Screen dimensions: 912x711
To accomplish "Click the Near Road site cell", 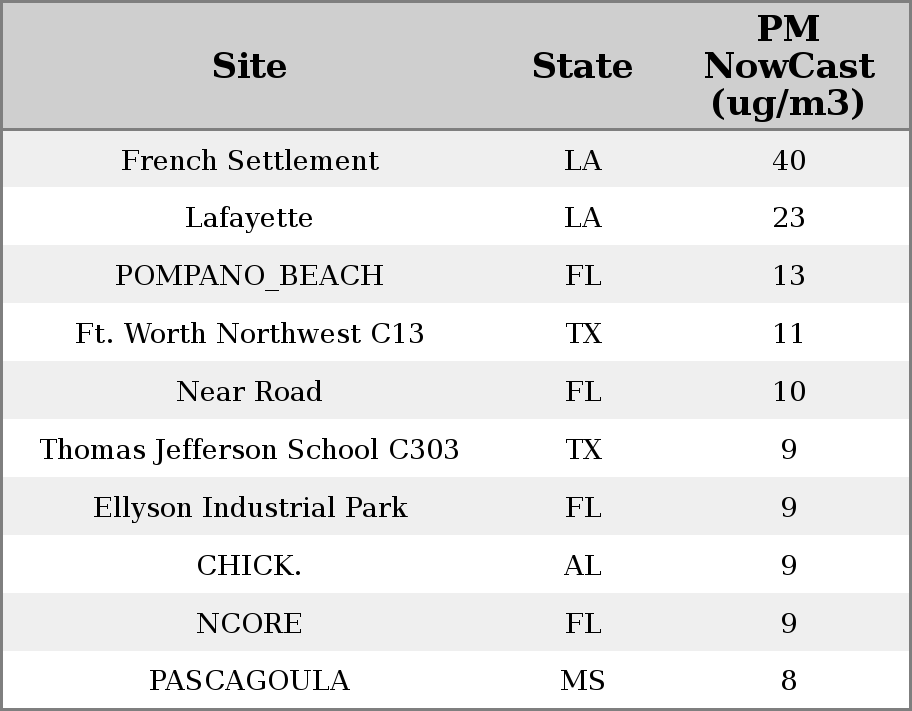I will tap(249, 392).
